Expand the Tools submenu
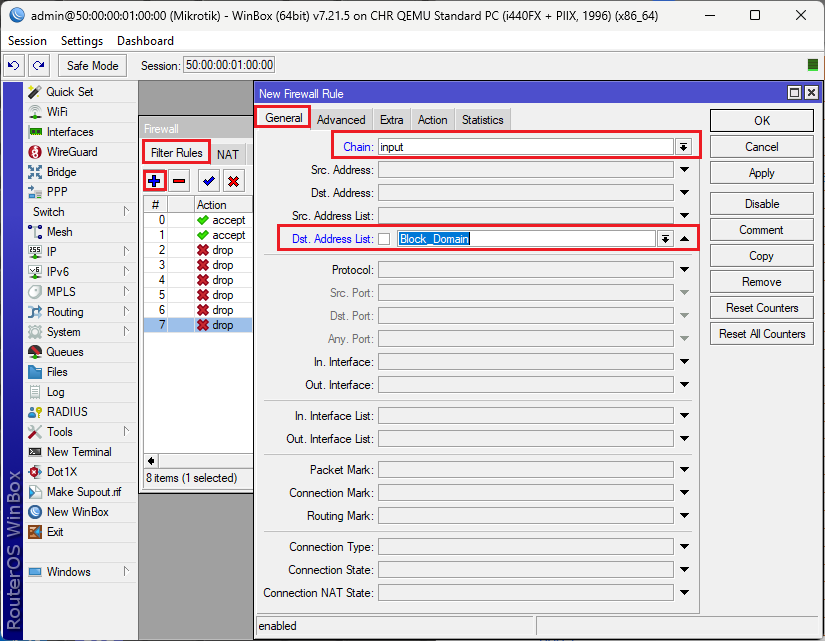This screenshot has height=641, width=825. point(126,431)
